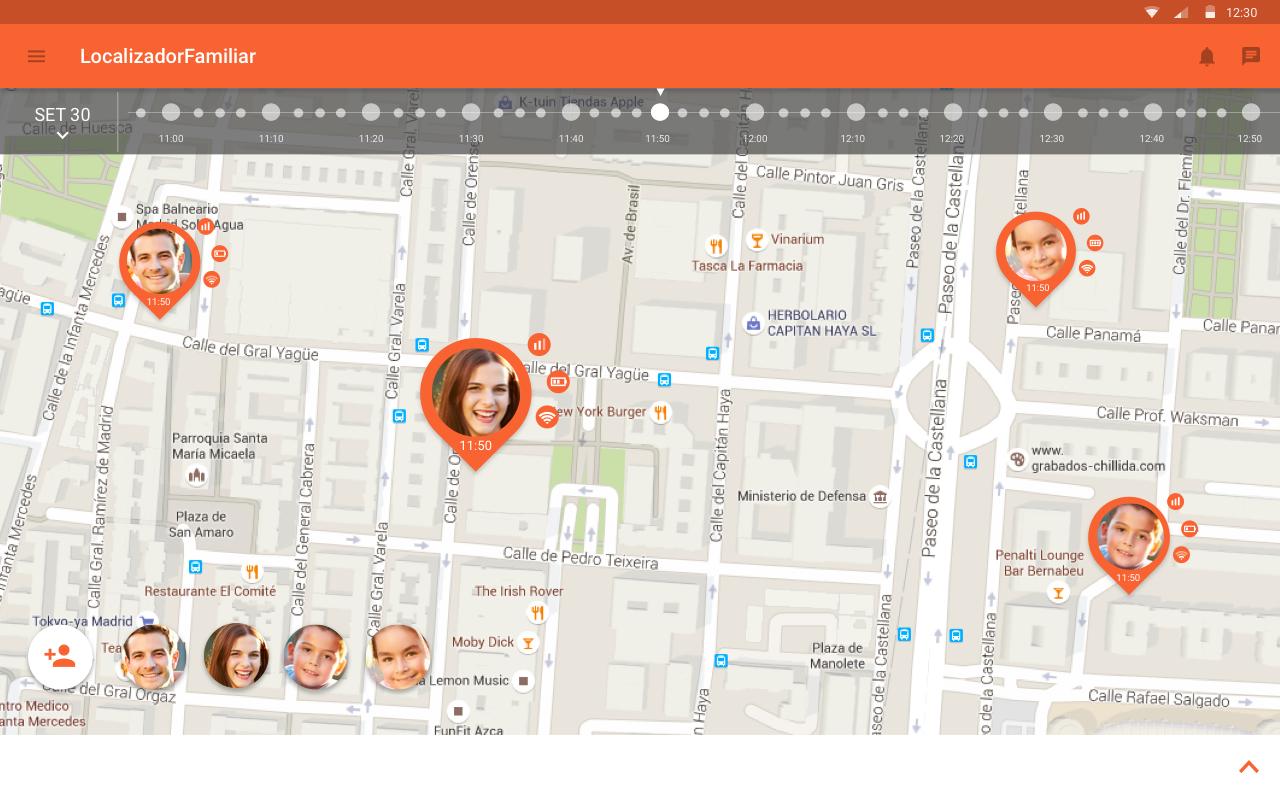The width and height of the screenshot is (1280, 800).
Task: Jump timeline to the 11:00 marker
Action: tap(171, 113)
